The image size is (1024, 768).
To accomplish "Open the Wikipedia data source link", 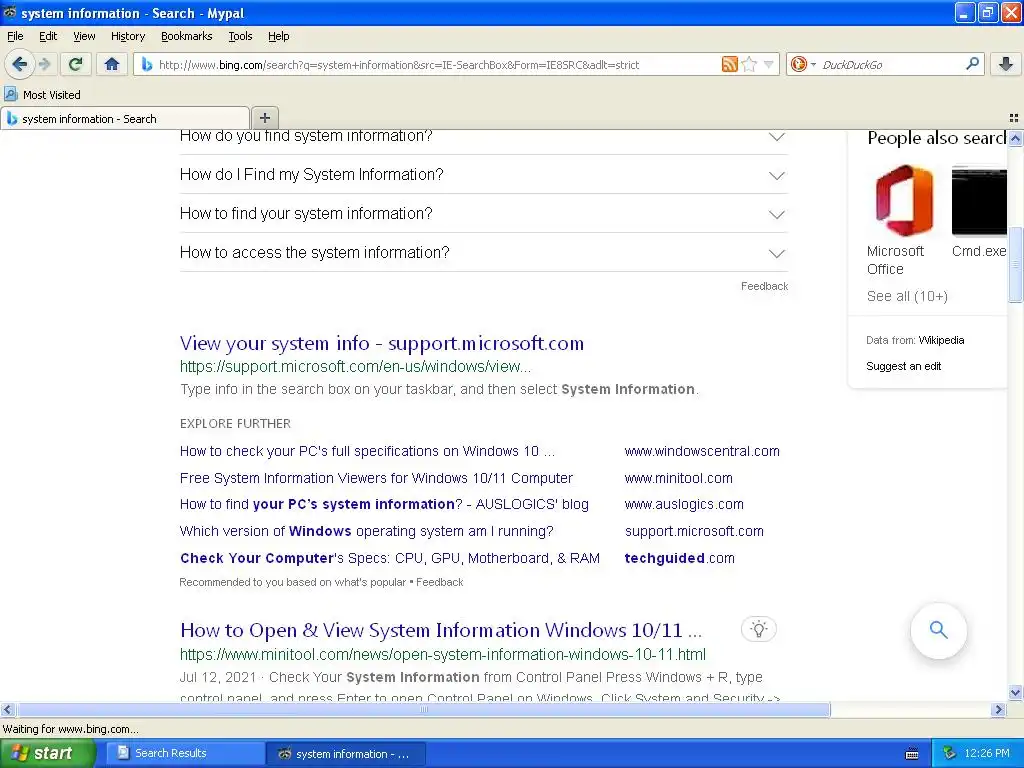I will (941, 340).
